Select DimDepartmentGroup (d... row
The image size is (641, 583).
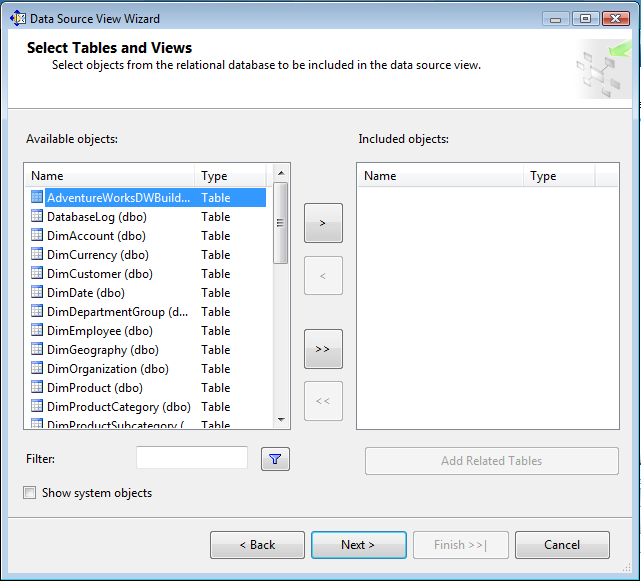(148, 312)
